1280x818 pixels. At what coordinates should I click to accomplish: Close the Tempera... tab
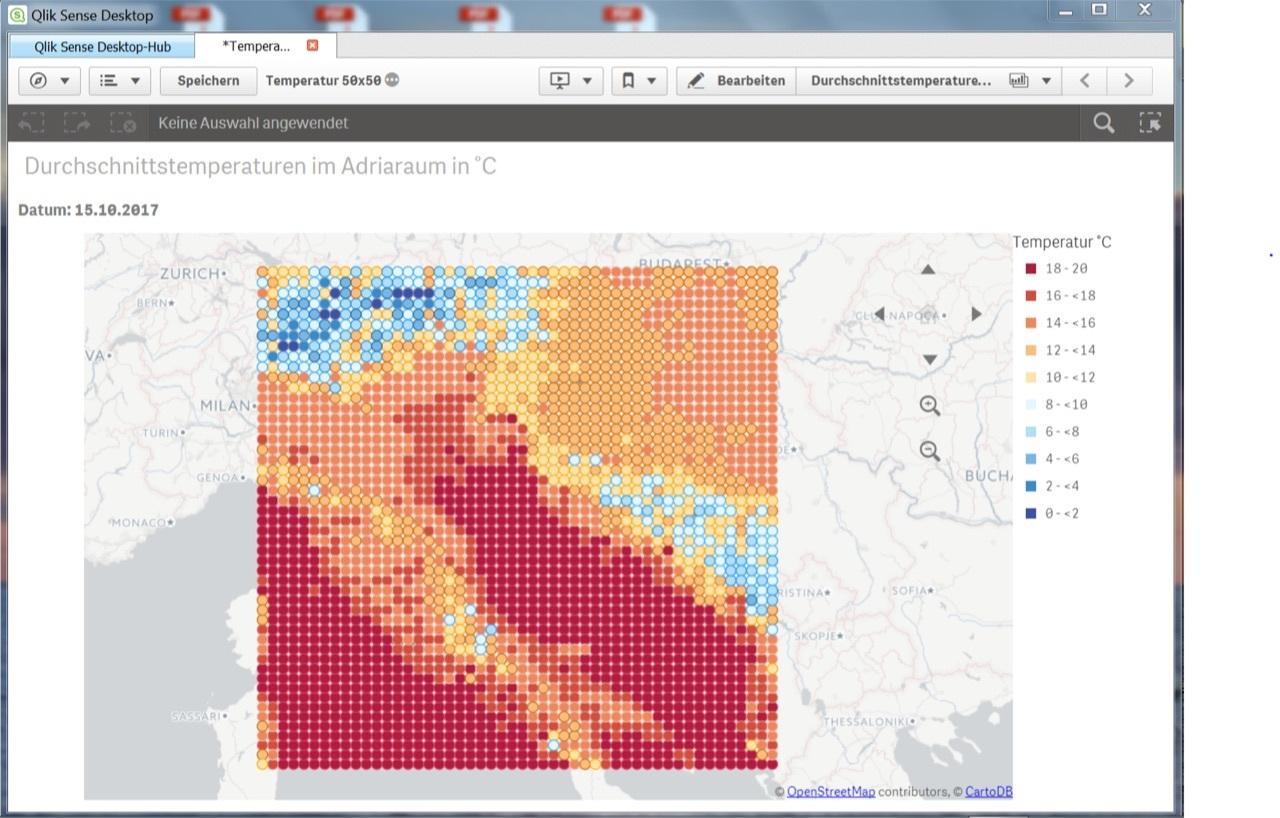pos(312,46)
